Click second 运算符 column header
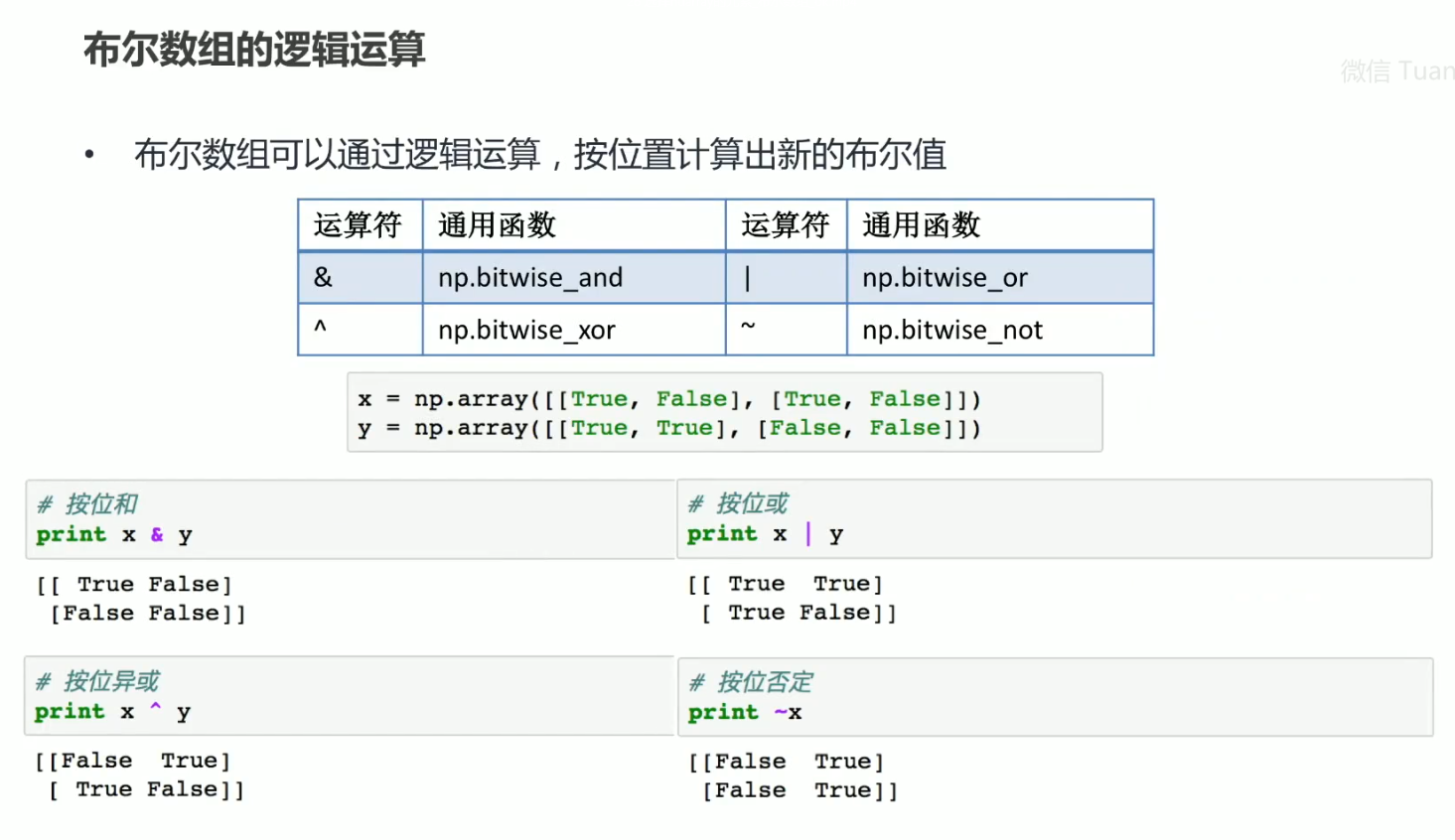1455x840 pixels. tap(786, 225)
